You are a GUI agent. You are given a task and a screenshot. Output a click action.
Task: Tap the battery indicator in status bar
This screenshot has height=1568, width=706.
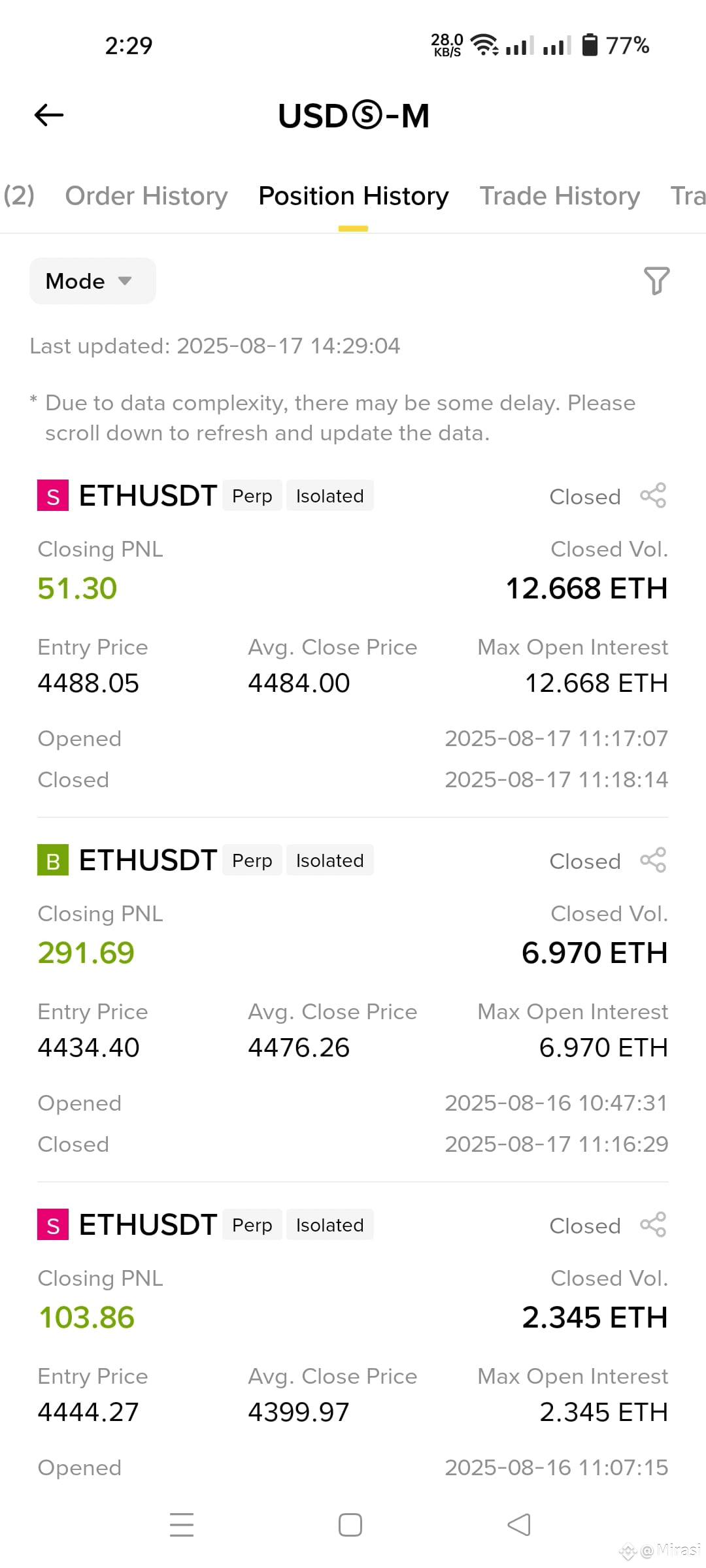[590, 45]
